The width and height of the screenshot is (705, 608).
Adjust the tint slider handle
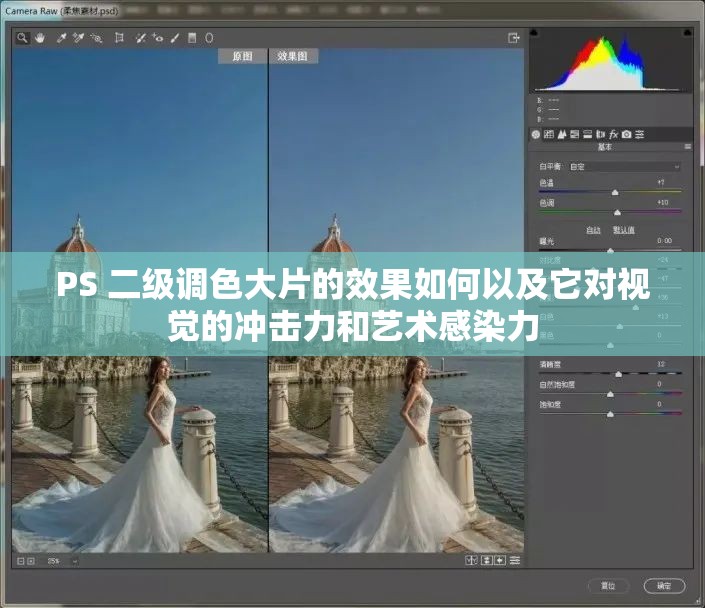click(x=617, y=212)
